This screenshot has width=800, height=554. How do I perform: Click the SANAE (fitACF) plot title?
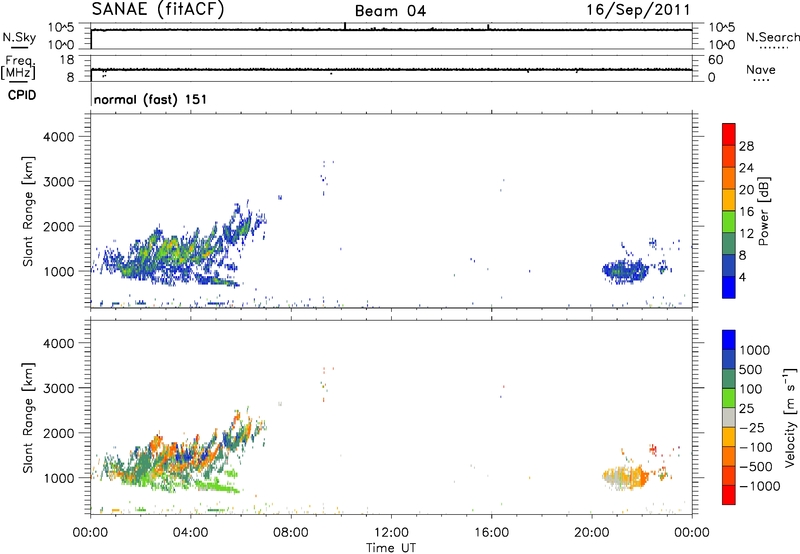click(158, 10)
